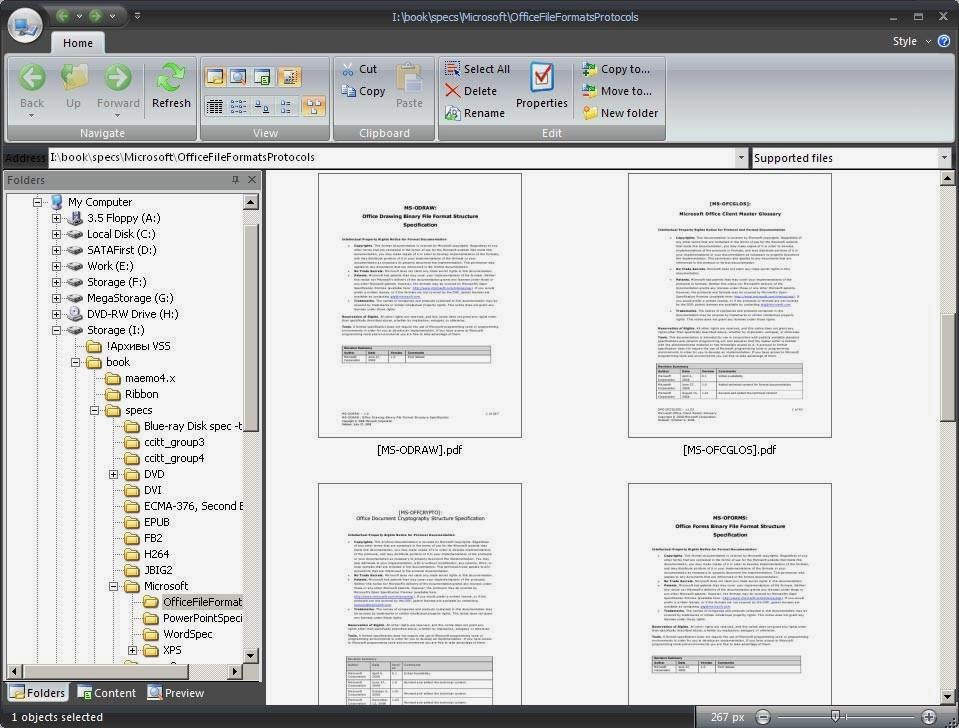Screen dimensions: 959x728
Task: Click the green Back arrow icon
Action: point(32,78)
